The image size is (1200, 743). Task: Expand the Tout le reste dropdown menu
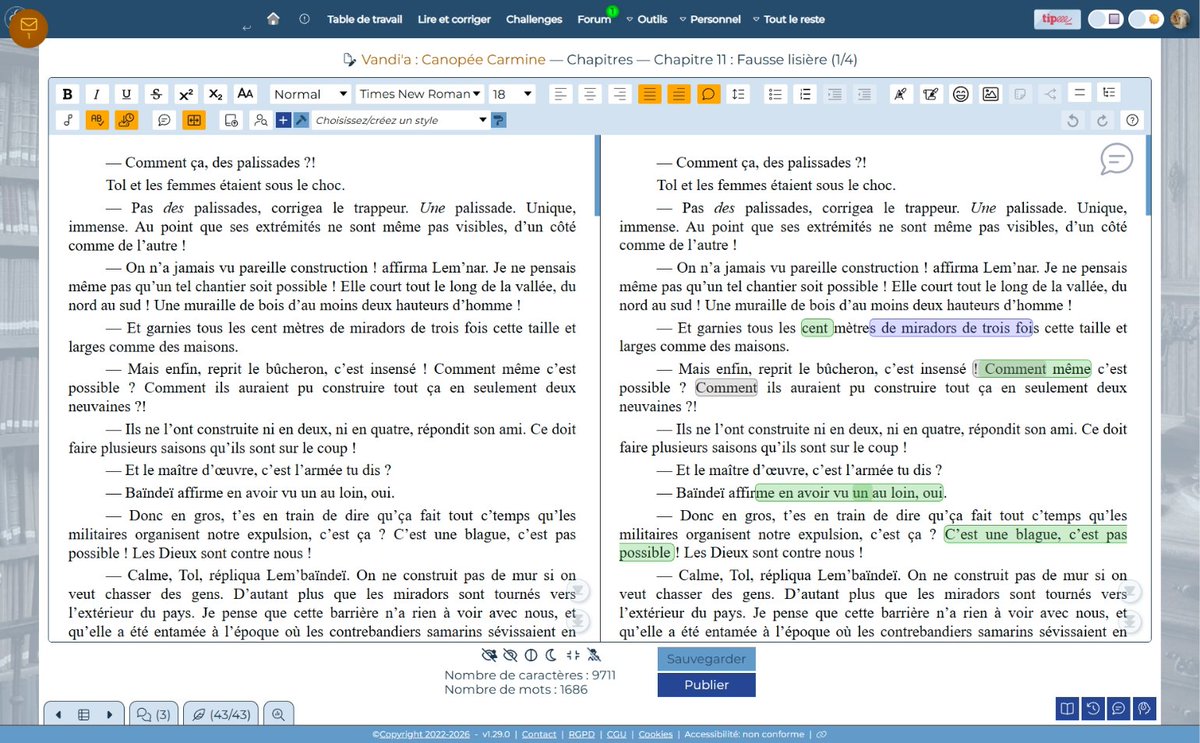tap(788, 19)
